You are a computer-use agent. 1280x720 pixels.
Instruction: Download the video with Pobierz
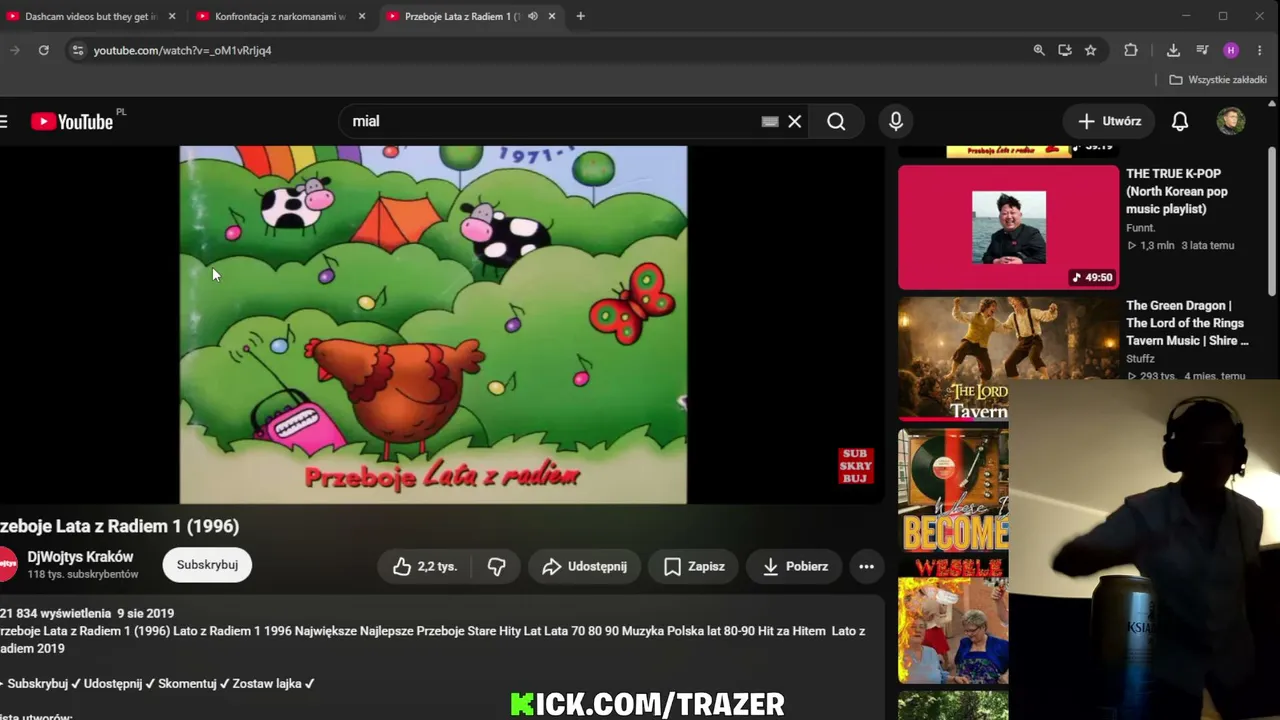point(794,566)
